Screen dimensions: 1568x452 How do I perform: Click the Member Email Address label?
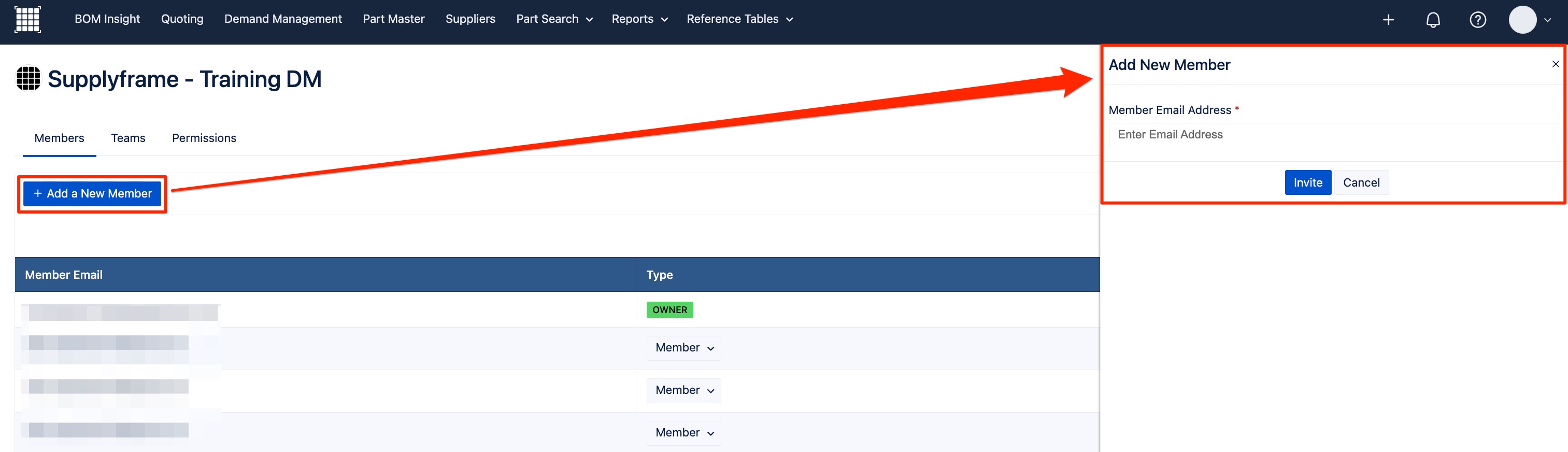pyautogui.click(x=1170, y=110)
